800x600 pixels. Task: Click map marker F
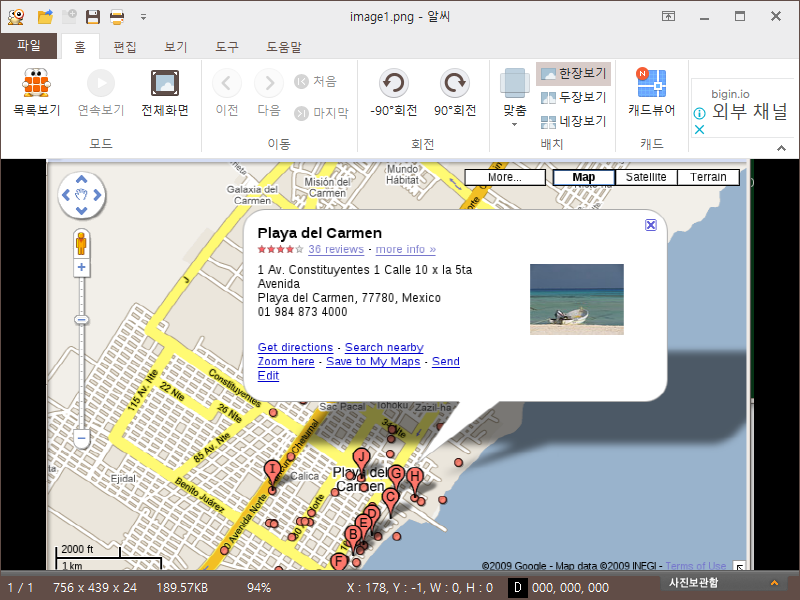339,562
